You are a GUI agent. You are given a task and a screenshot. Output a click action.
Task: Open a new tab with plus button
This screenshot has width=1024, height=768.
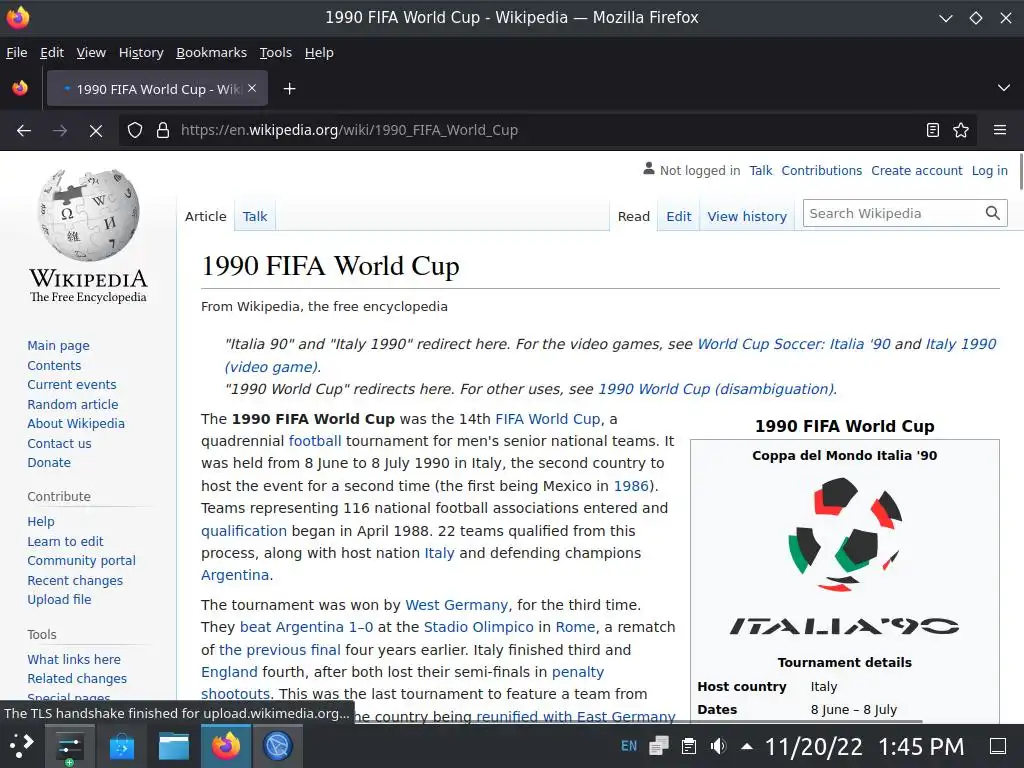tap(289, 88)
